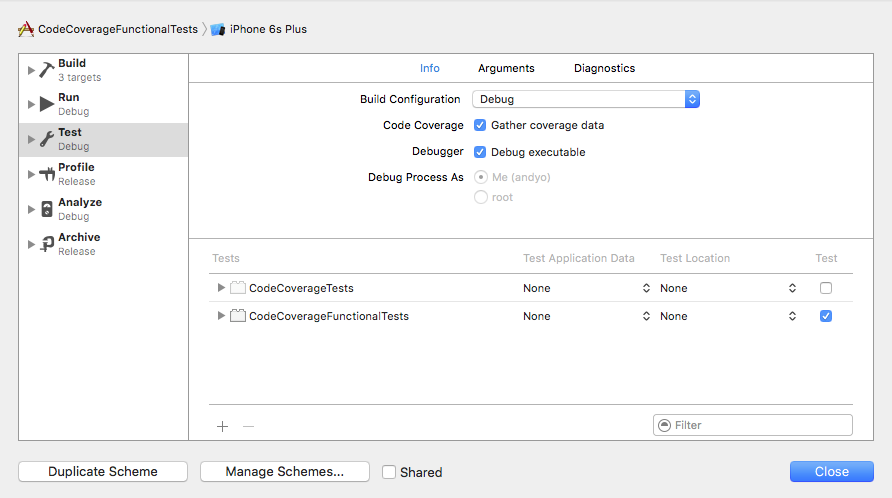Select the Profile Release action
This screenshot has width=892, height=498.
click(x=104, y=174)
